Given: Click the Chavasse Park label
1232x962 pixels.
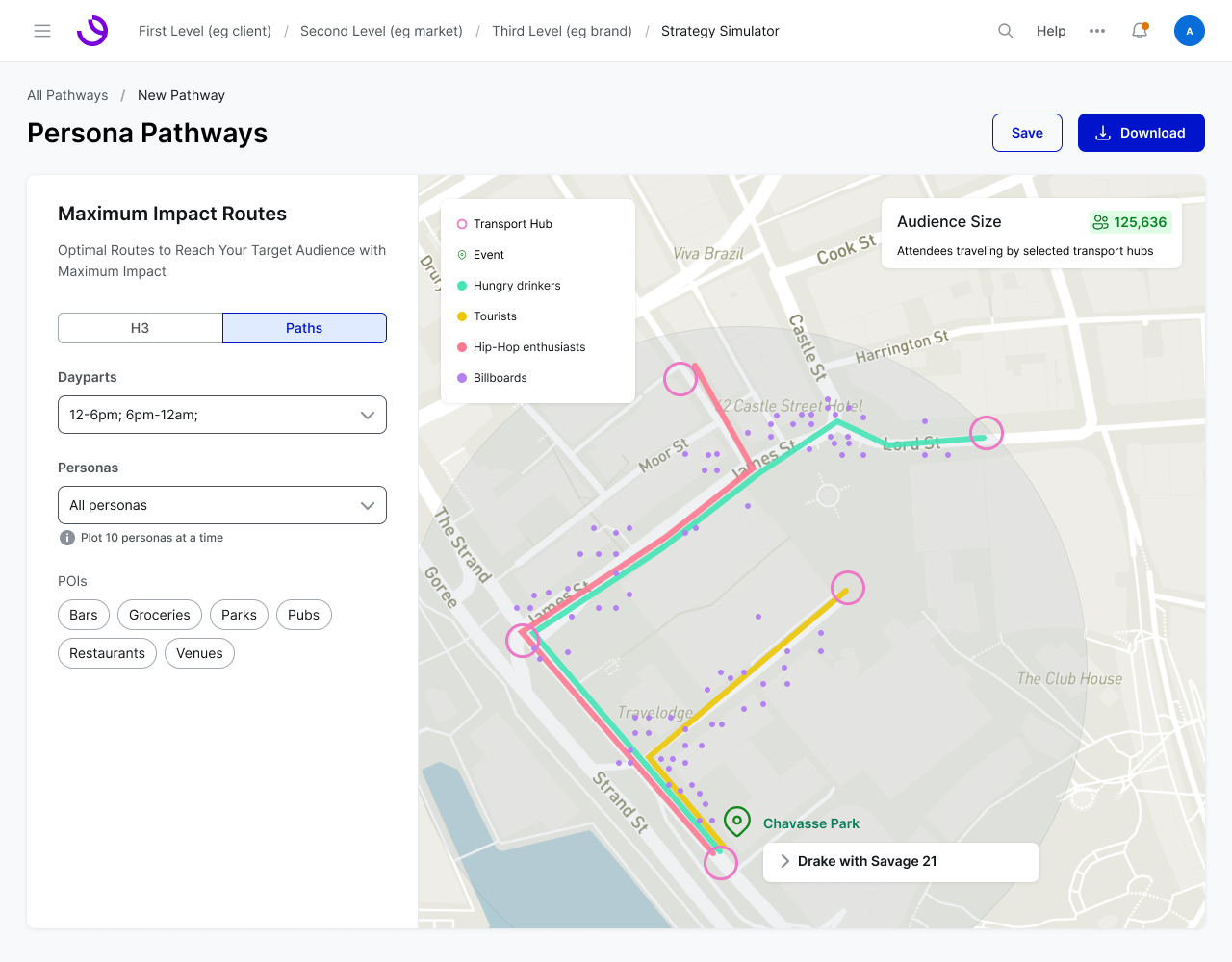Looking at the screenshot, I should pos(811,823).
